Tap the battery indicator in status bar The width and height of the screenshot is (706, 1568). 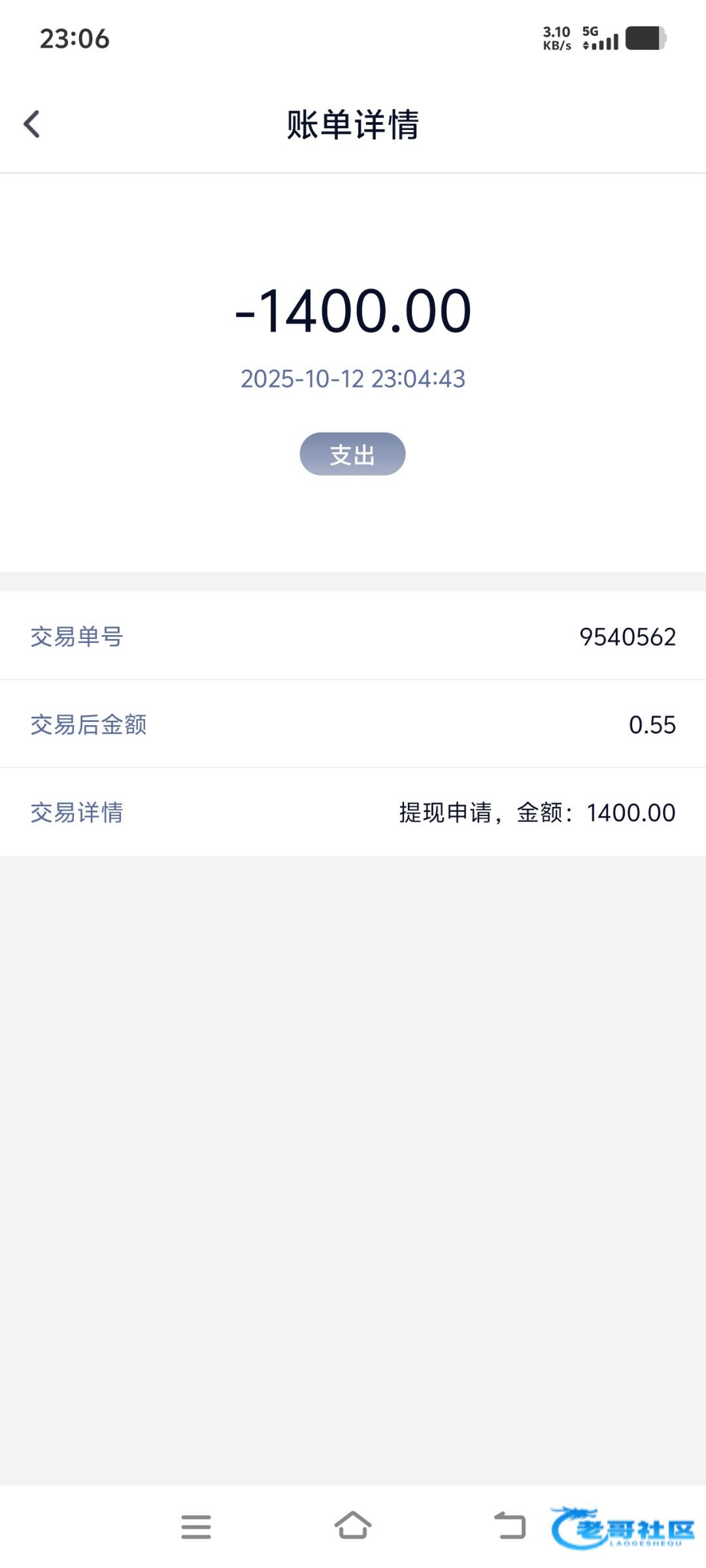pos(645,39)
